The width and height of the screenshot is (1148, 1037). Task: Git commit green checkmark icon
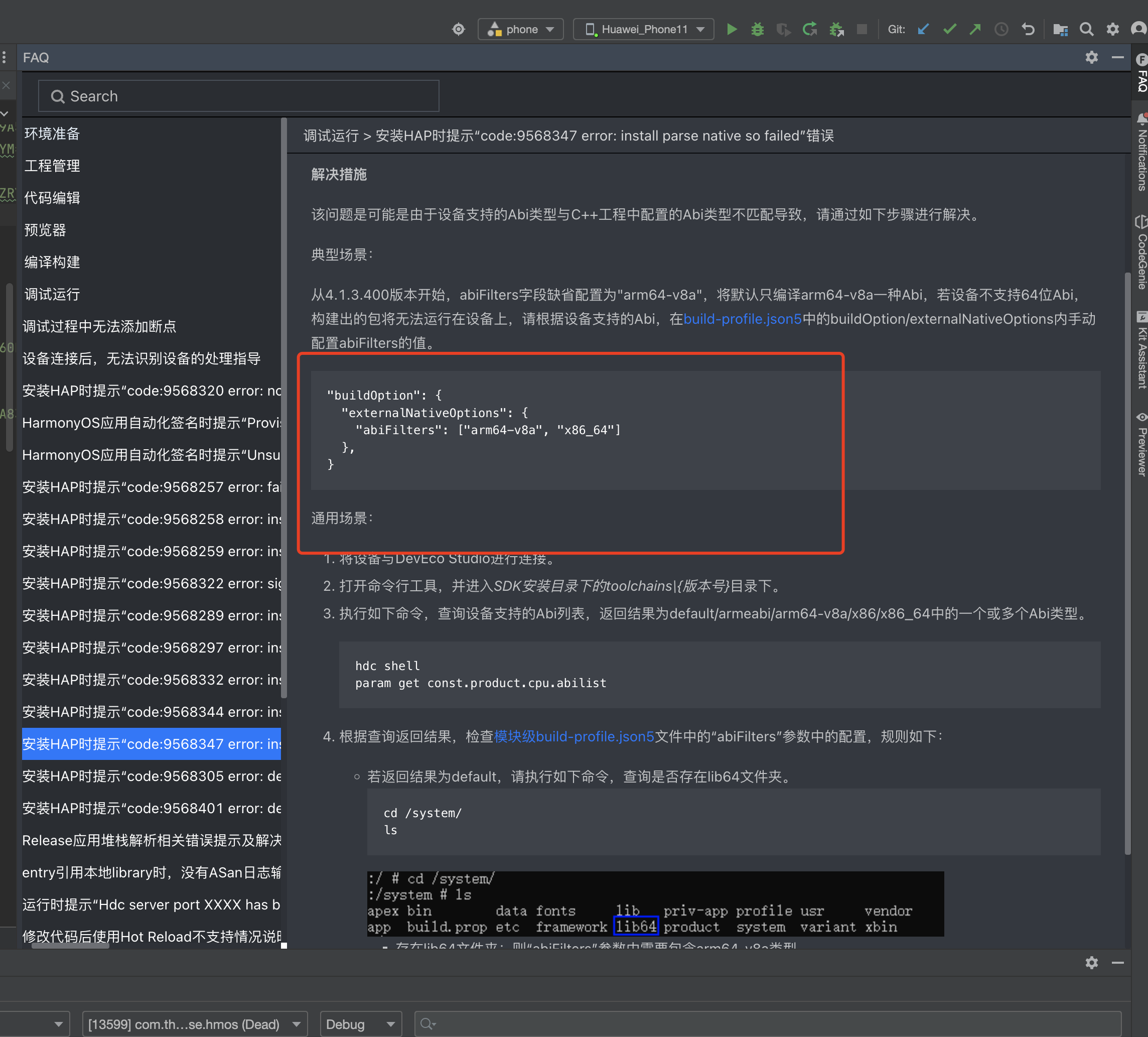pyautogui.click(x=949, y=29)
